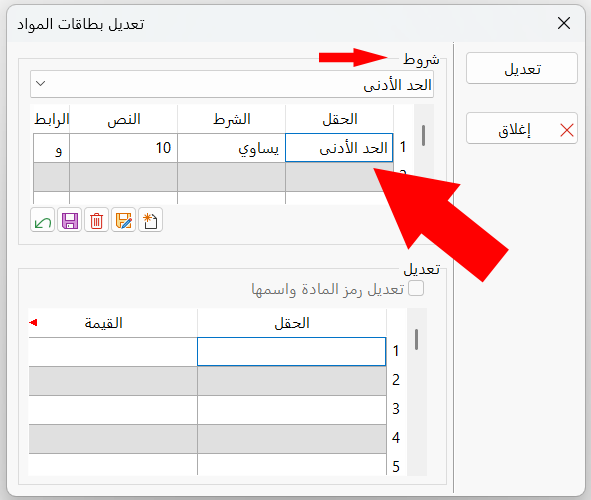
Task: Select the الحد الأدنى field cell in row 1
Action: pyautogui.click(x=339, y=148)
